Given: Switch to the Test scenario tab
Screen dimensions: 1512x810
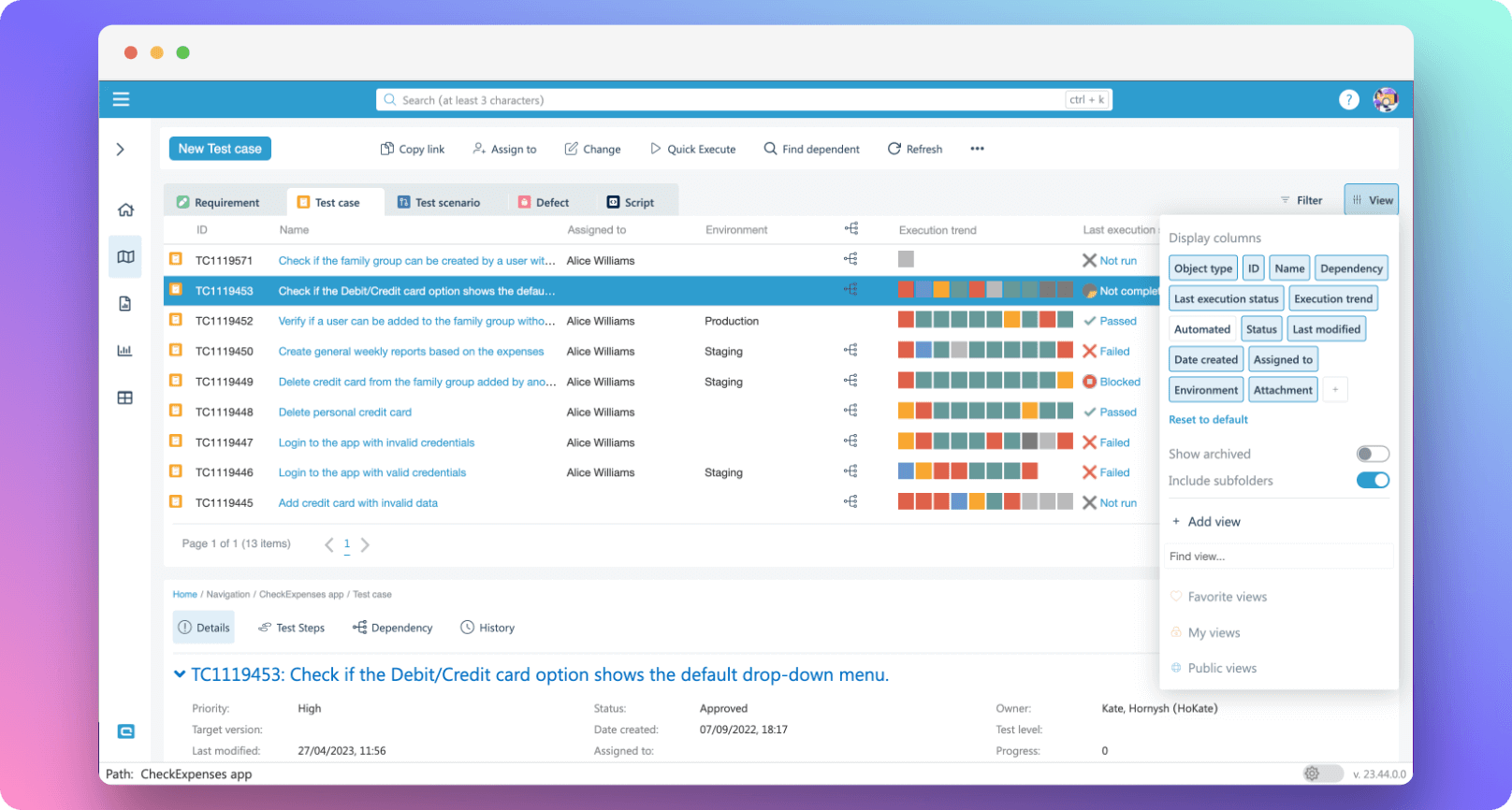Looking at the screenshot, I should click(x=439, y=202).
